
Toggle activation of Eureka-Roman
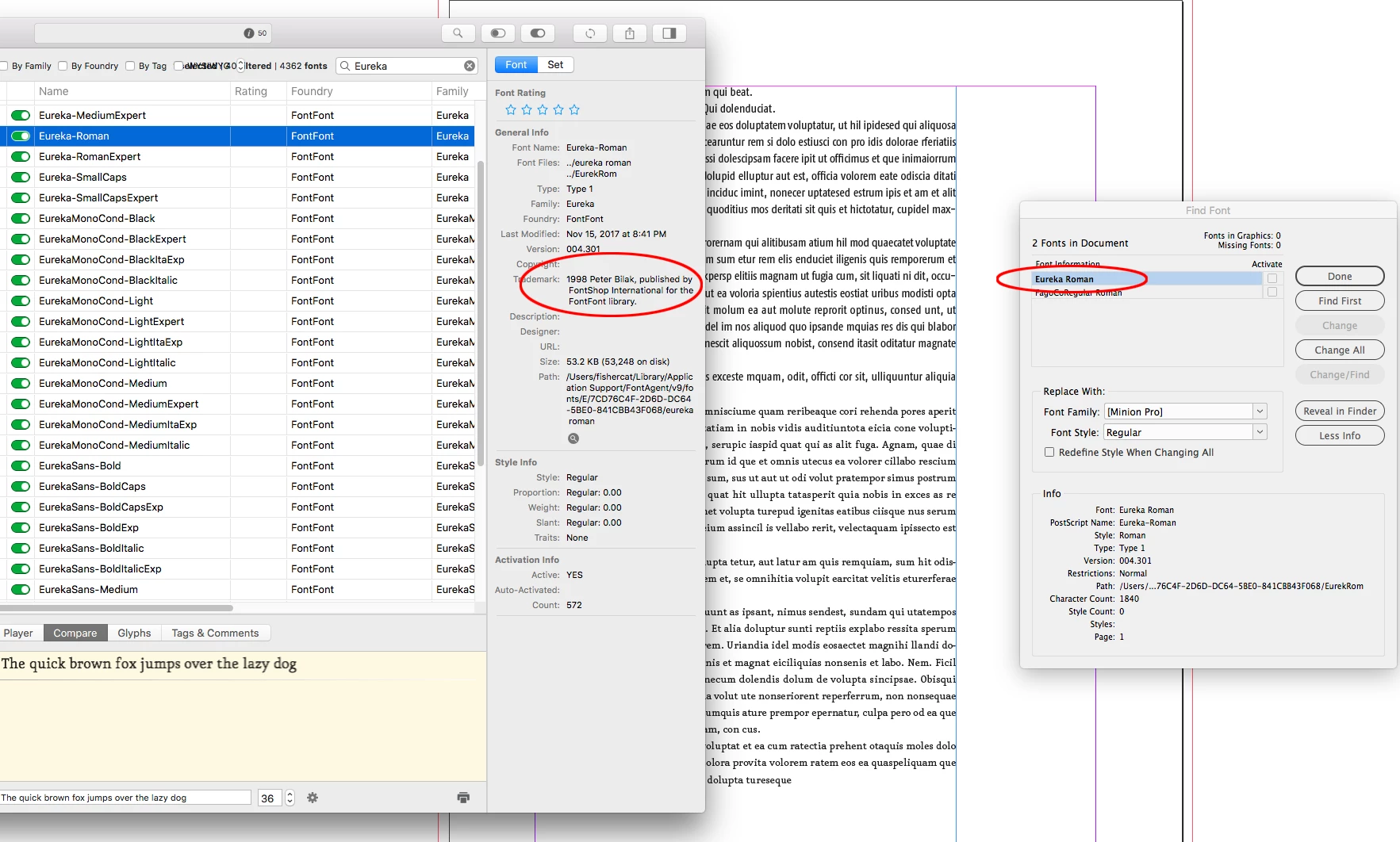[21, 136]
